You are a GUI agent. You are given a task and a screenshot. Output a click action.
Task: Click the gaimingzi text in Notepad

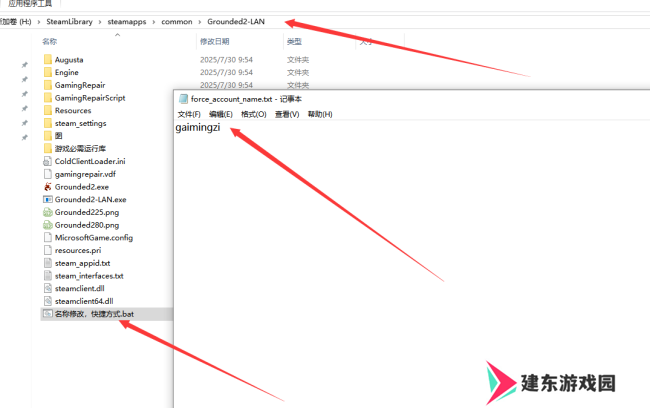point(198,128)
